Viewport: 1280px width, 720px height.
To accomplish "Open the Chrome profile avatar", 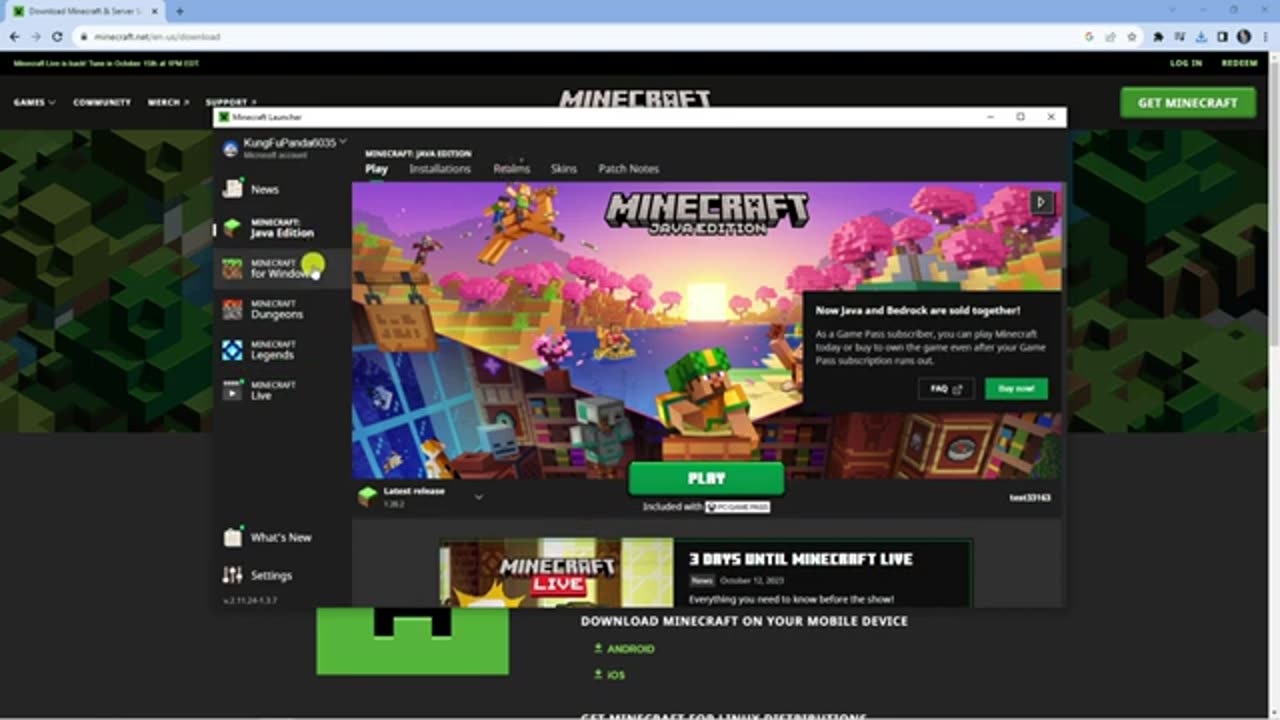I will 1244,37.
